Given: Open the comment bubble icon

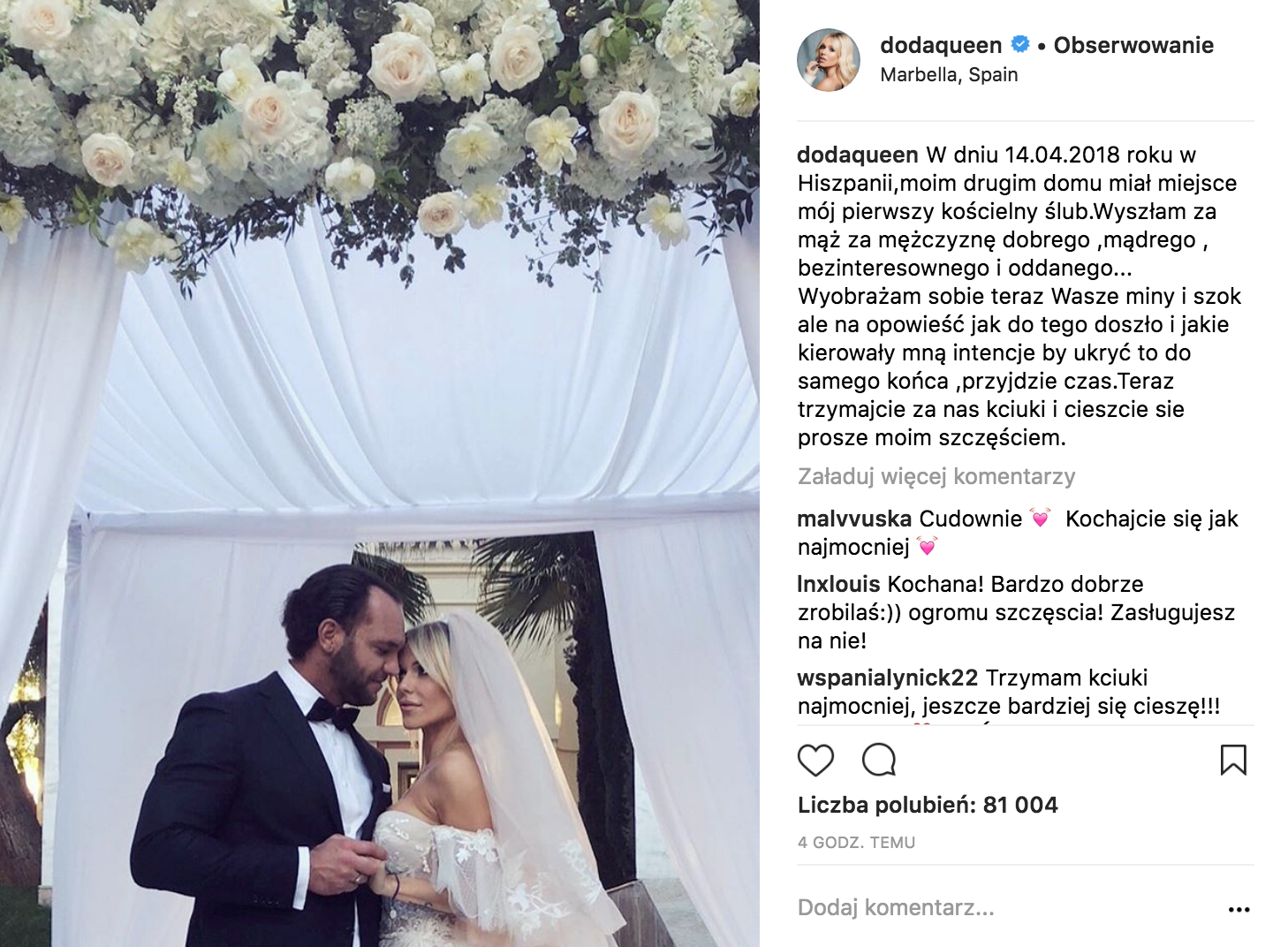Looking at the screenshot, I should pyautogui.click(x=879, y=760).
